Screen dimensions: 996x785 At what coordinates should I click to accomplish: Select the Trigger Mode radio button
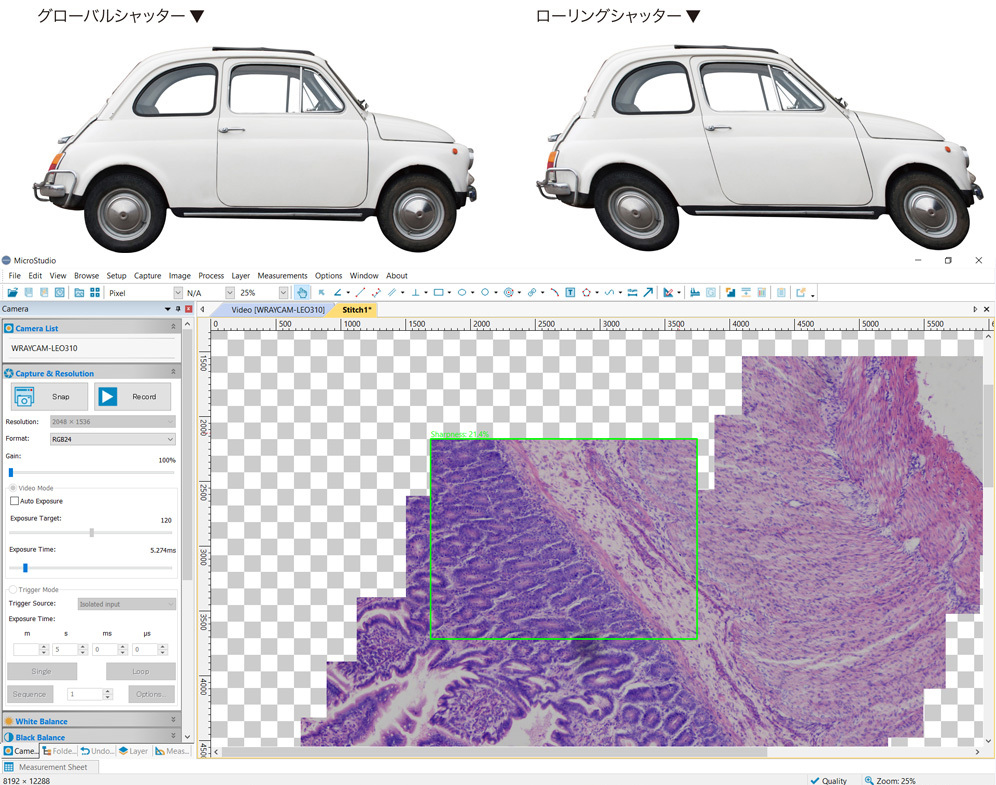pos(13,590)
